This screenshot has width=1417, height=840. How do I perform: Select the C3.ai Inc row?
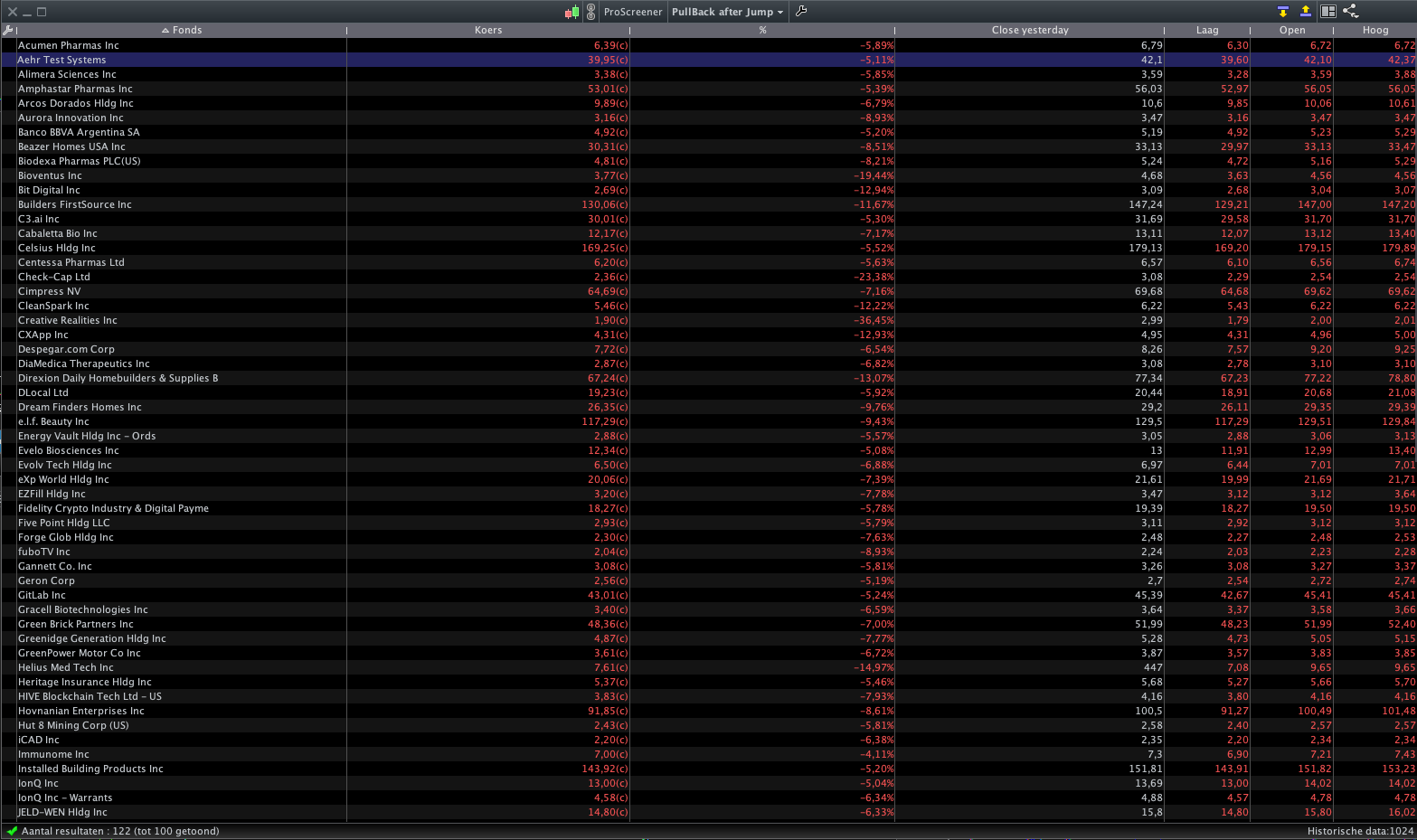point(708,219)
